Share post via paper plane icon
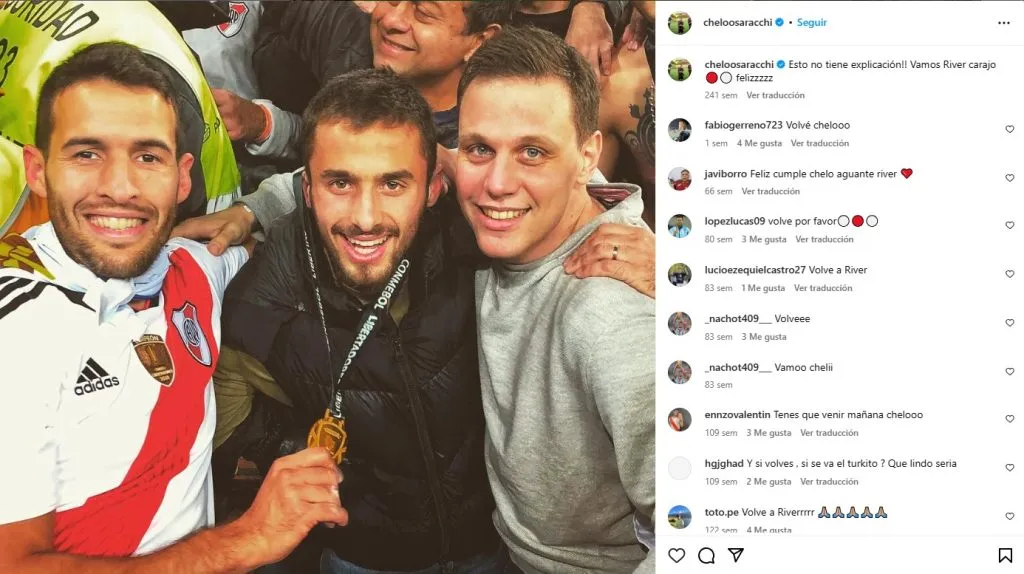Viewport: 1024px width, 574px height. coord(736,555)
